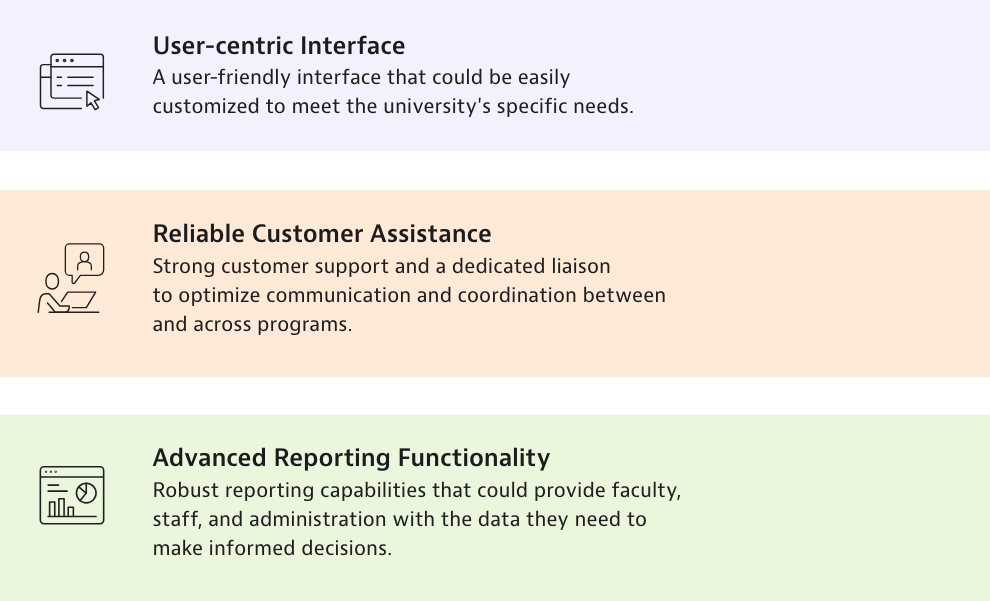Image resolution: width=990 pixels, height=601 pixels.
Task: Select the "Reliable Customer Assistance" heading
Action: click(322, 234)
